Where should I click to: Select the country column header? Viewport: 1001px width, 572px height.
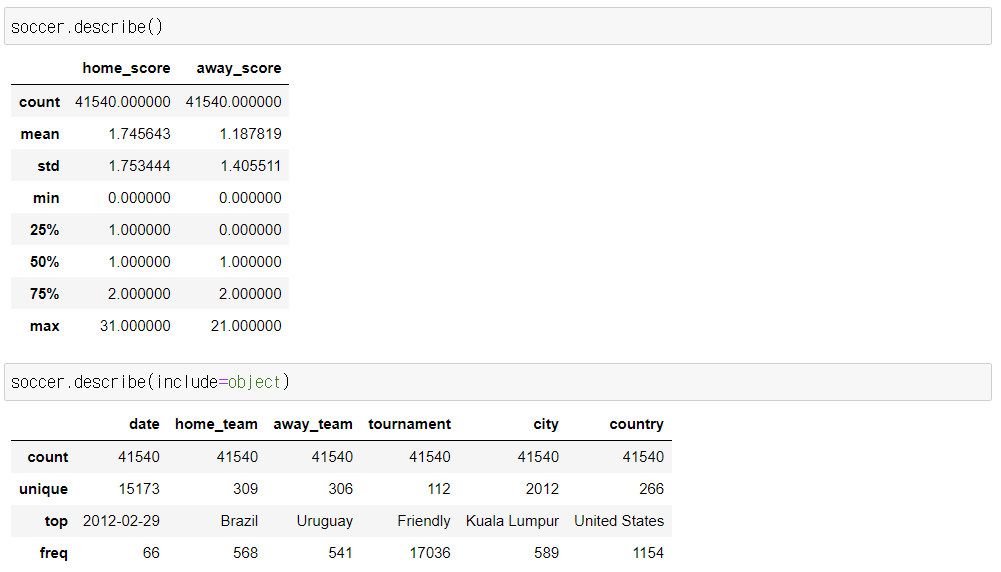[x=636, y=424]
